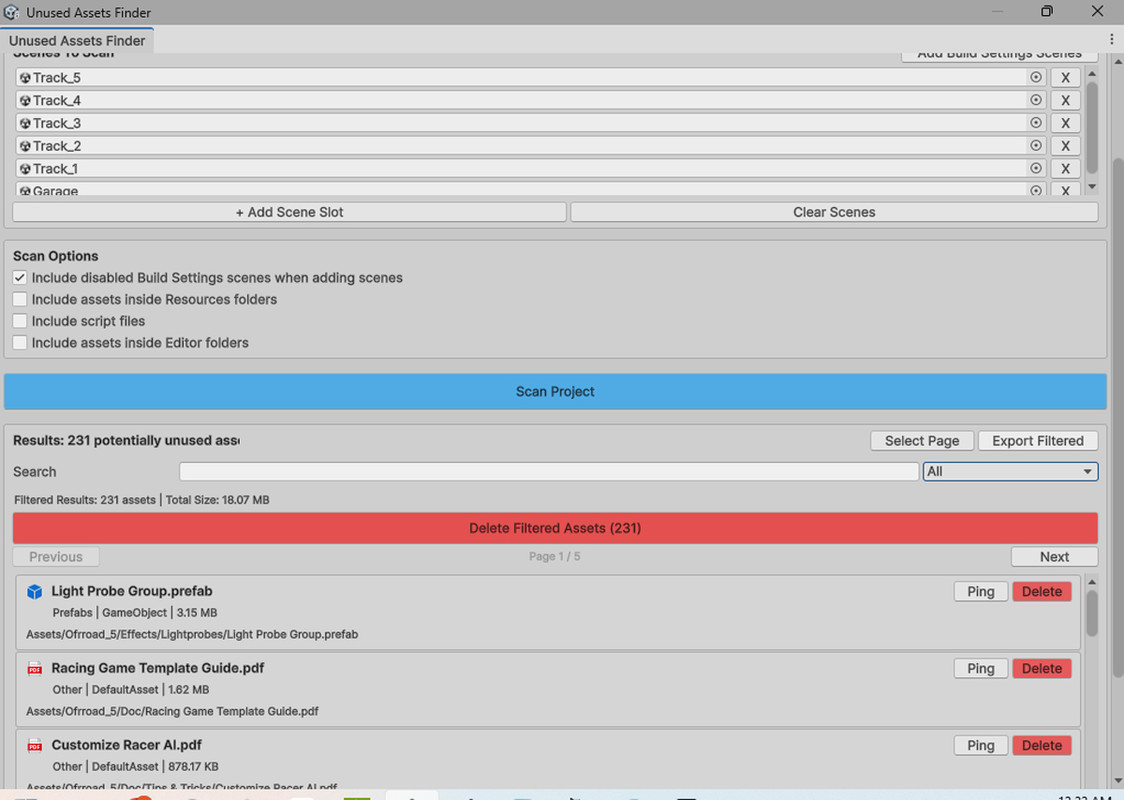
Task: Go to Next results page
Action: 1054,557
